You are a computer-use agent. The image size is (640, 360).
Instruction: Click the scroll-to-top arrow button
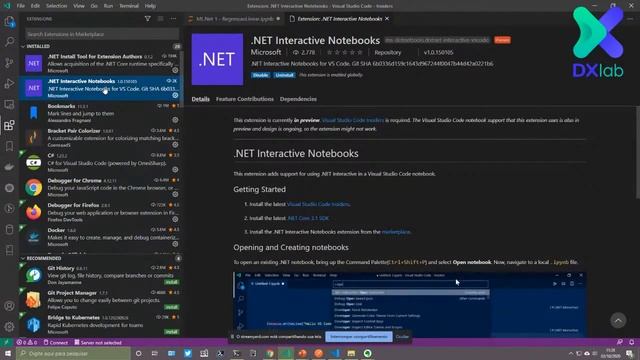click(x=618, y=320)
